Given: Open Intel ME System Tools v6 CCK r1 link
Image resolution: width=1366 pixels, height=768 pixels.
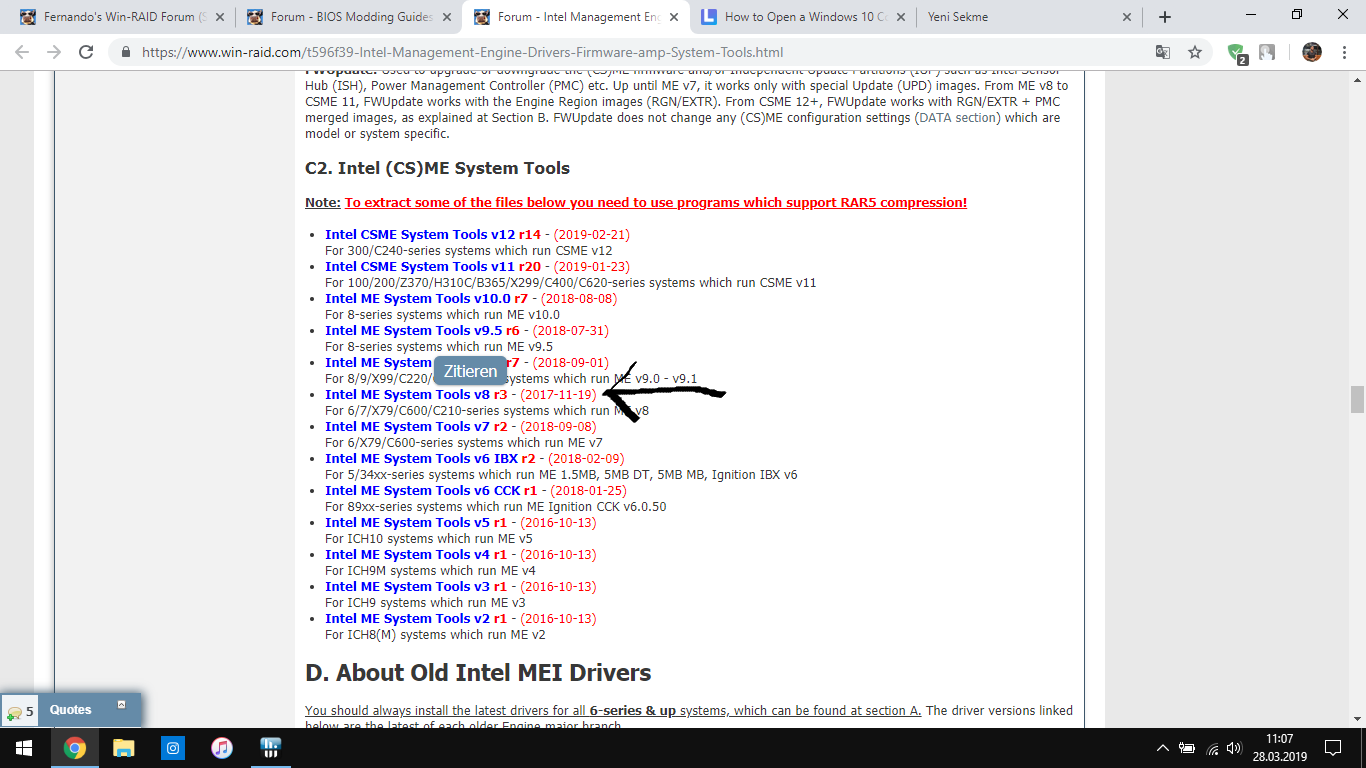Looking at the screenshot, I should (431, 491).
